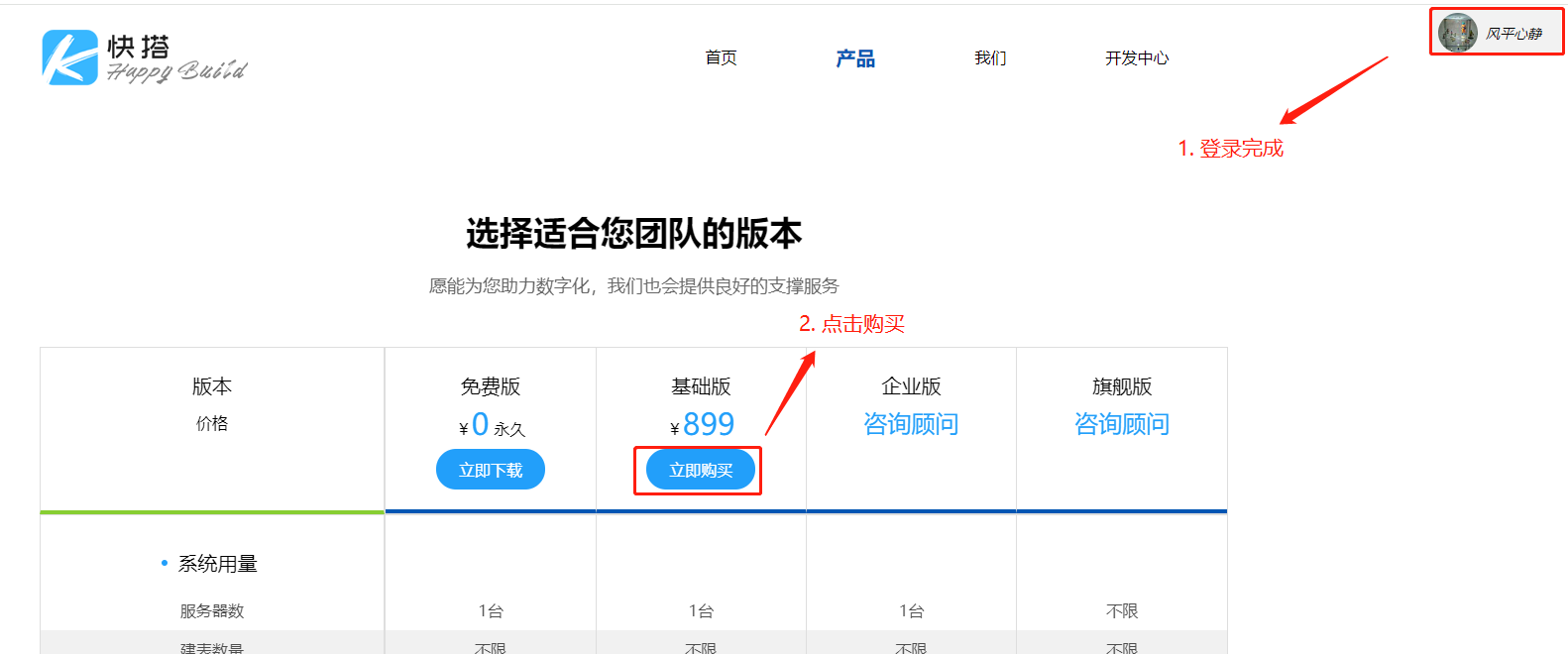Open the 风平心静 username menu
Image resolution: width=1568 pixels, height=654 pixels.
1513,34
